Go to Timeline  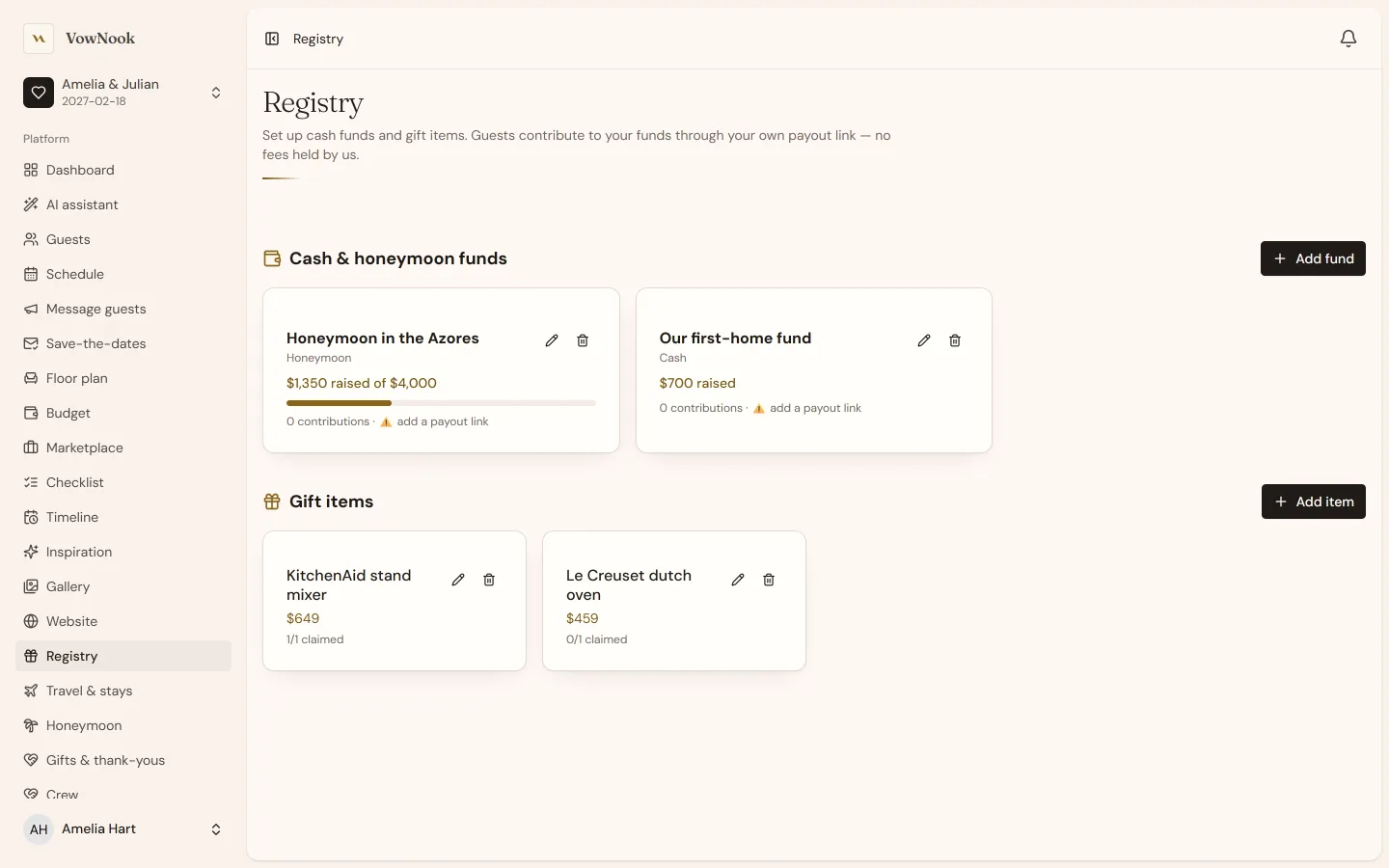(123, 517)
